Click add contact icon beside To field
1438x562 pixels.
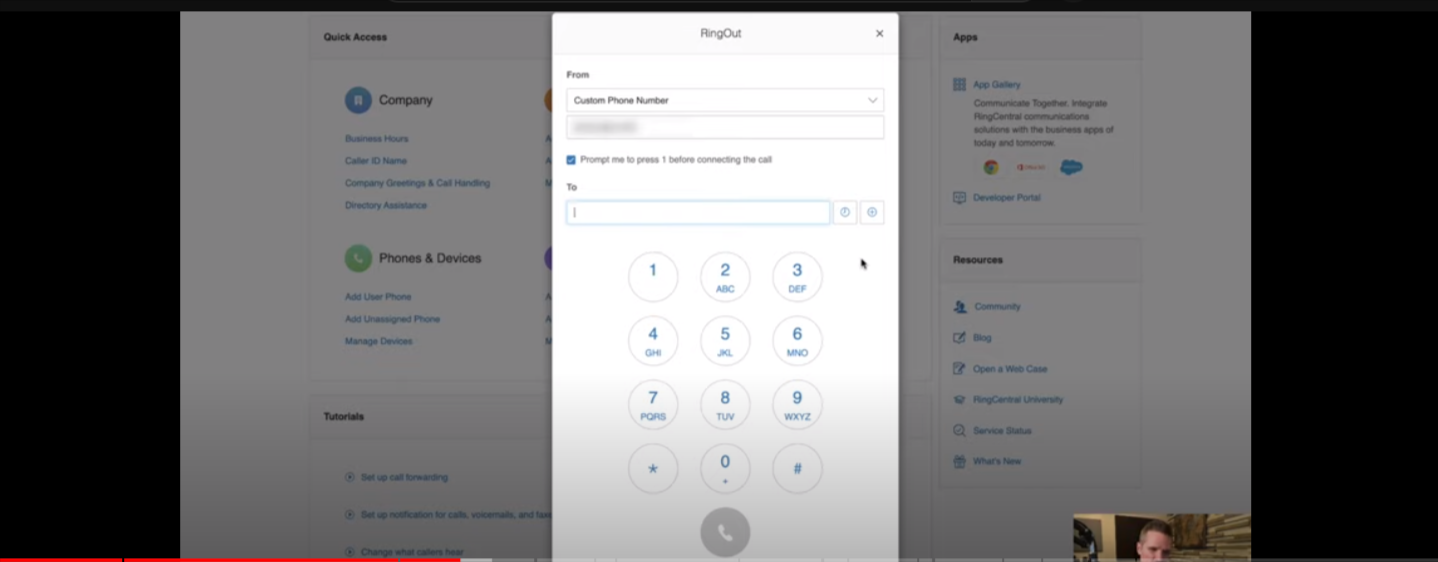[872, 212]
